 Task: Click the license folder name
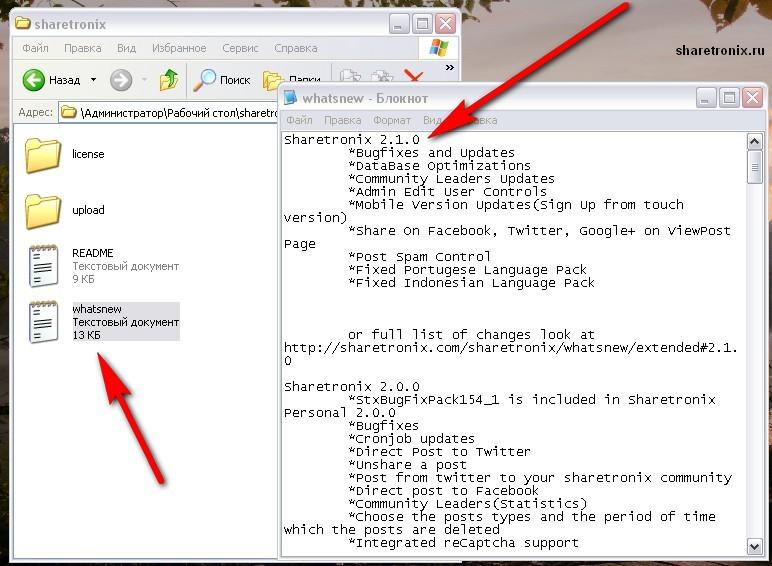(88, 154)
